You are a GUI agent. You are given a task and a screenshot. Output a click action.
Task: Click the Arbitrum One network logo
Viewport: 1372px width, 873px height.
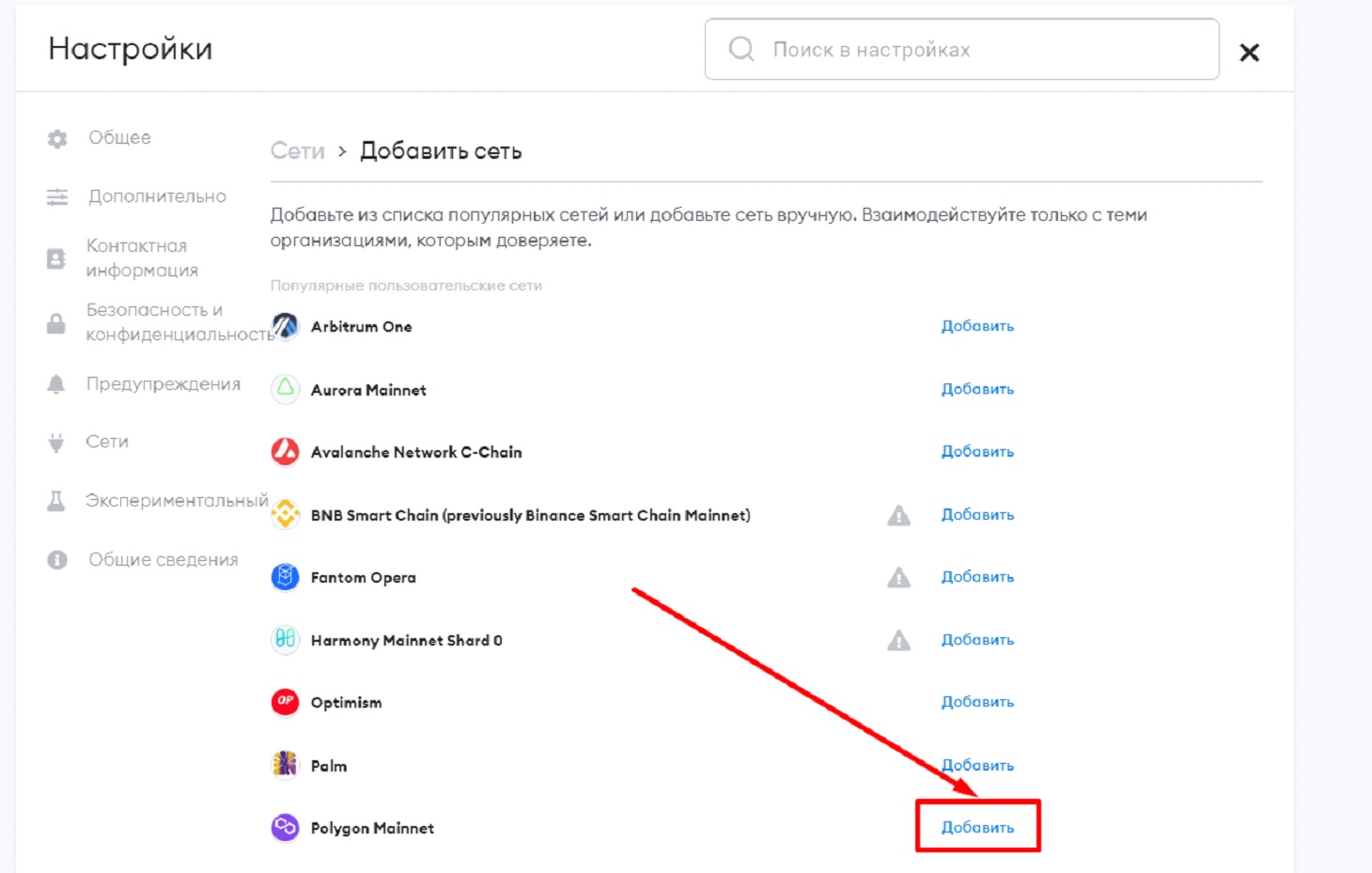point(285,326)
